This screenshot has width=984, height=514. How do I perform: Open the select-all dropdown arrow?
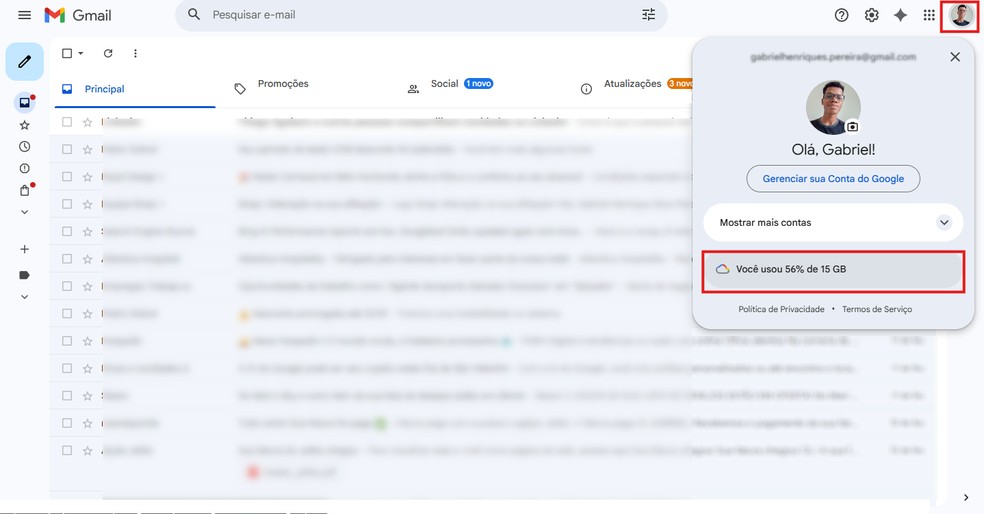tap(81, 53)
